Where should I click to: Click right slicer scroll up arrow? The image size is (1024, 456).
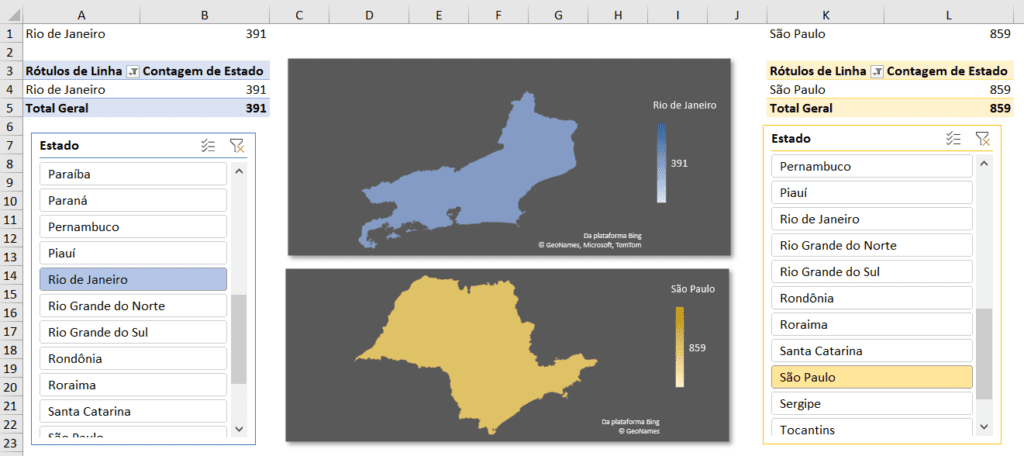(984, 163)
